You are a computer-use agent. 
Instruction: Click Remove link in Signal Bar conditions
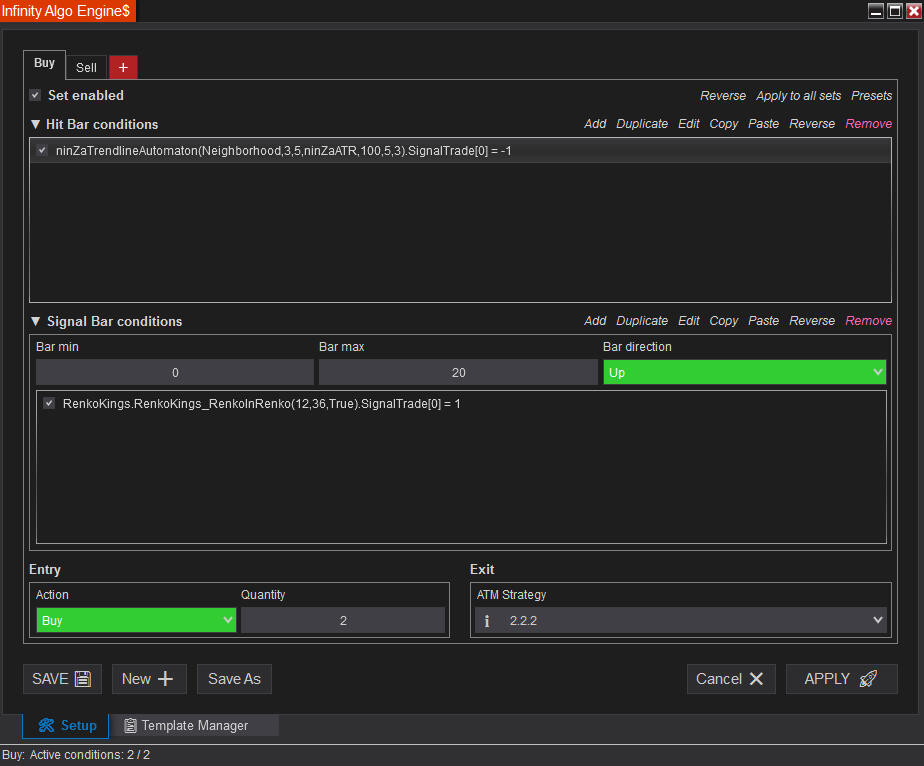868,321
